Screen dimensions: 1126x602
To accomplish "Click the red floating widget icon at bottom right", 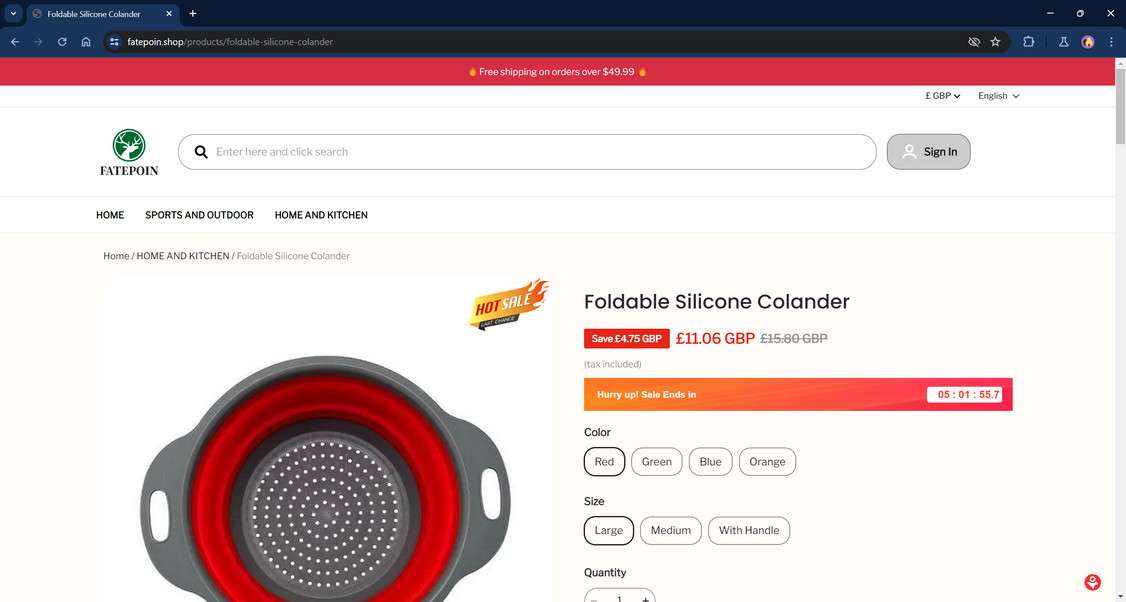I will click(x=1092, y=582).
